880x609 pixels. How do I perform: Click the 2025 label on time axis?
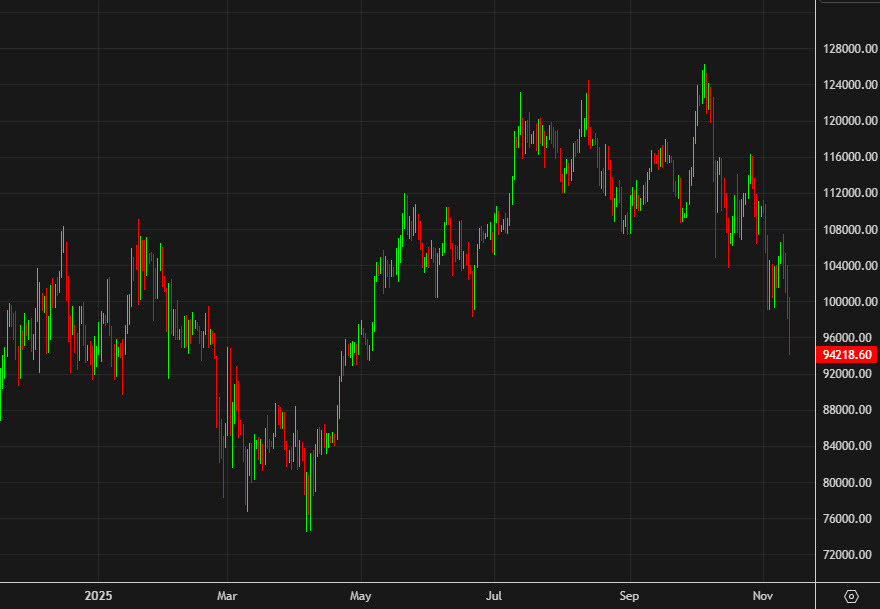coord(98,596)
